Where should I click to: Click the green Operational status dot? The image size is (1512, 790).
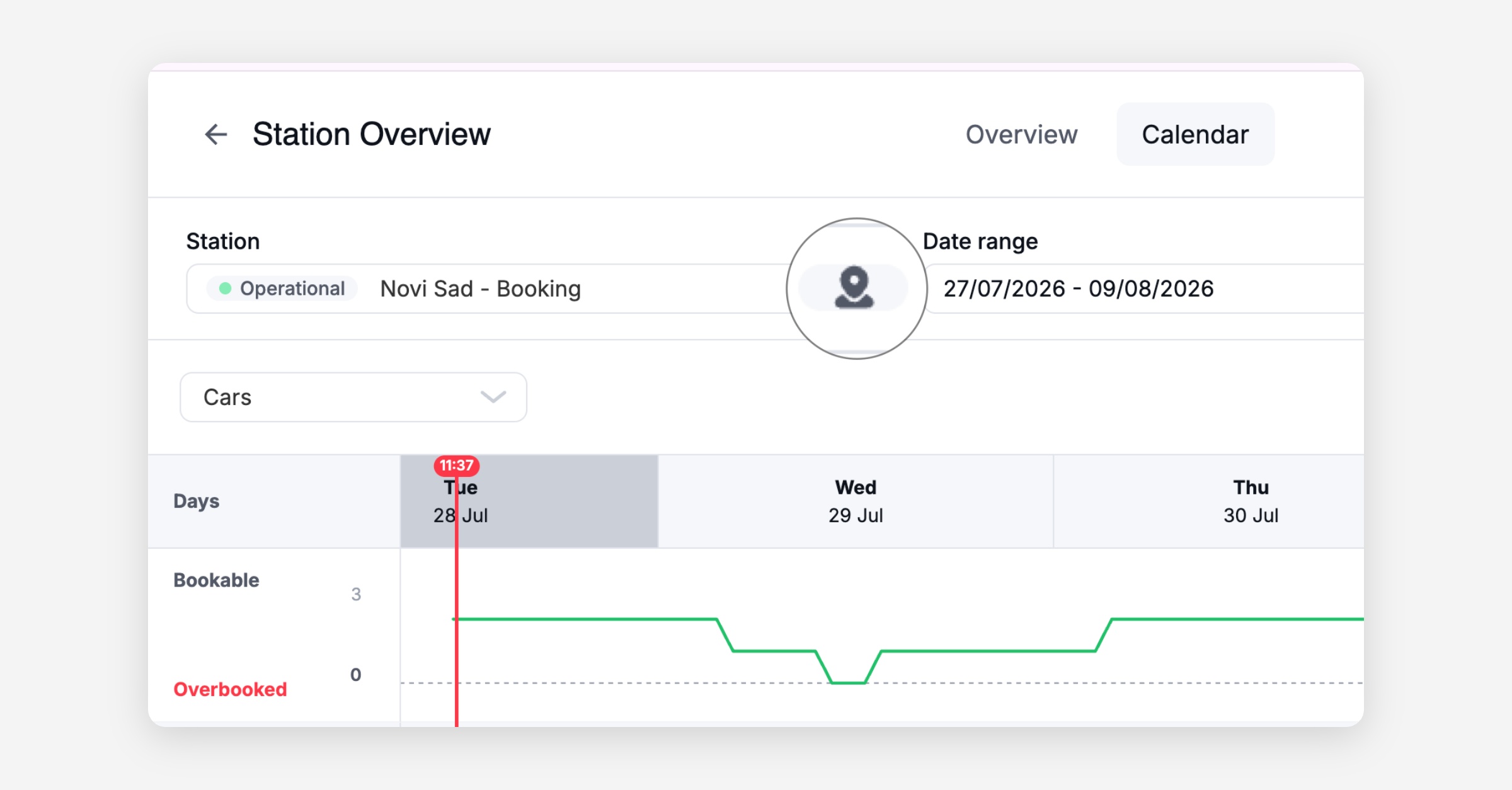pyautogui.click(x=225, y=289)
